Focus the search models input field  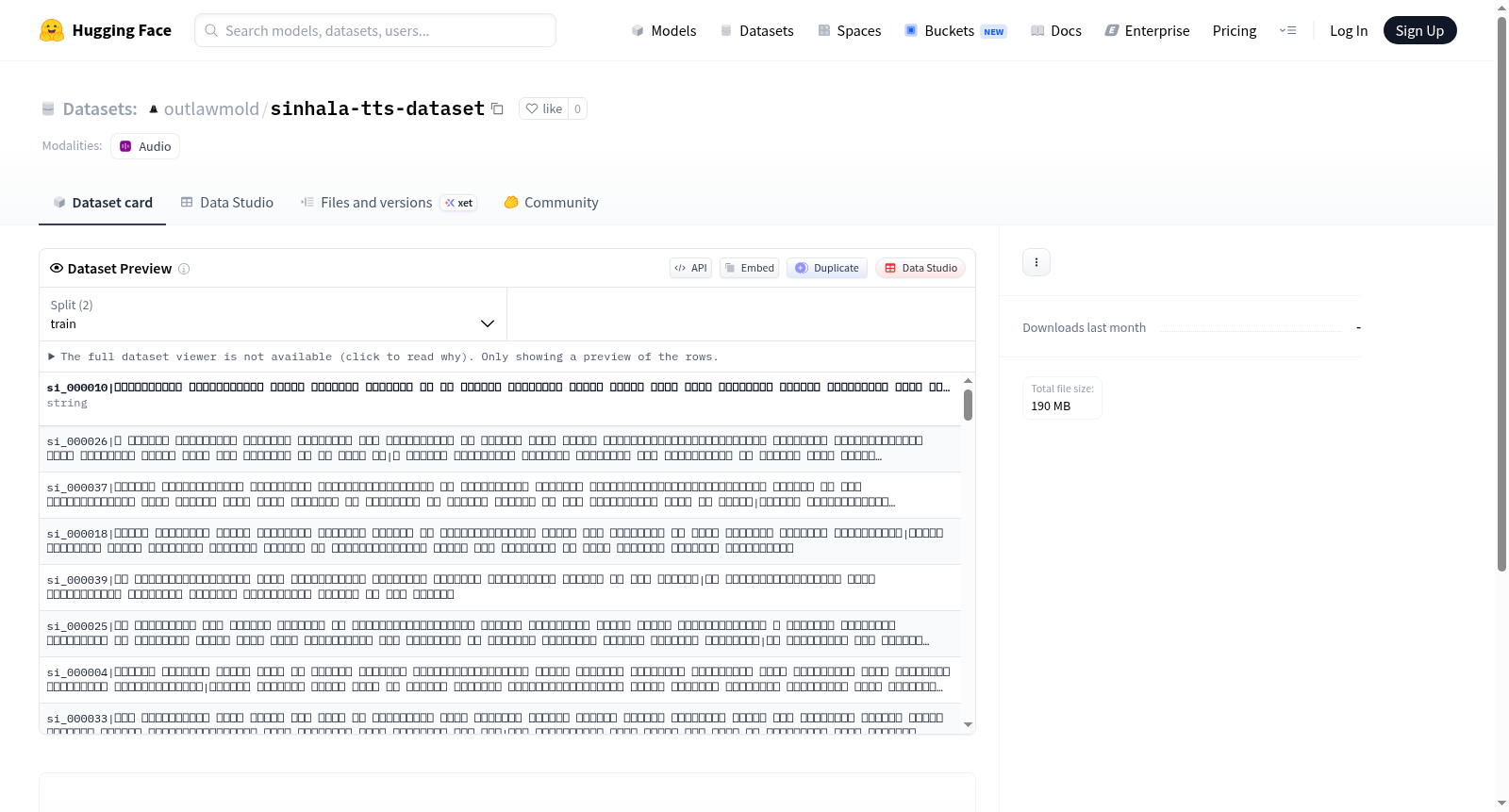coord(375,30)
